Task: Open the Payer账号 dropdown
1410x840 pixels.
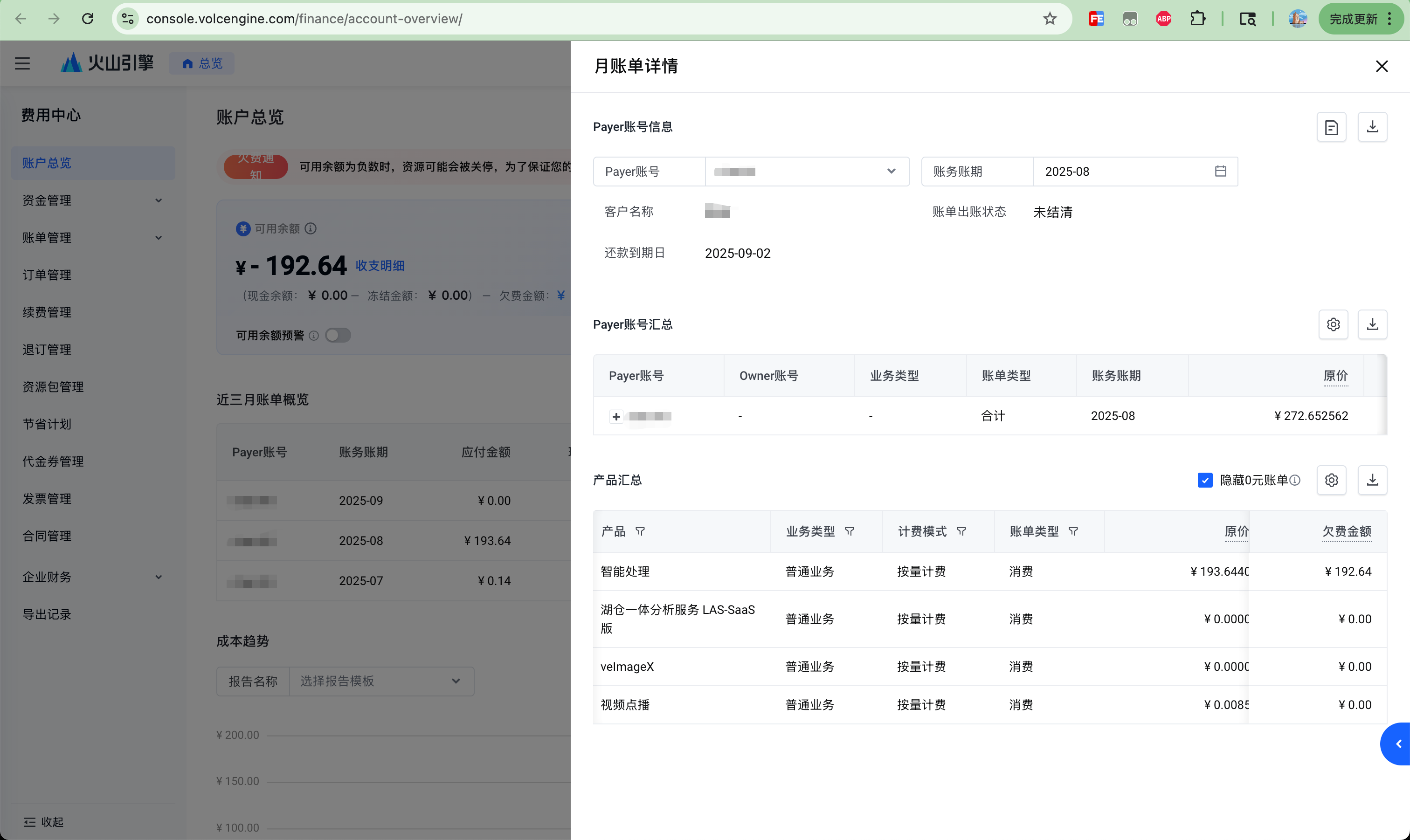Action: pyautogui.click(x=806, y=172)
